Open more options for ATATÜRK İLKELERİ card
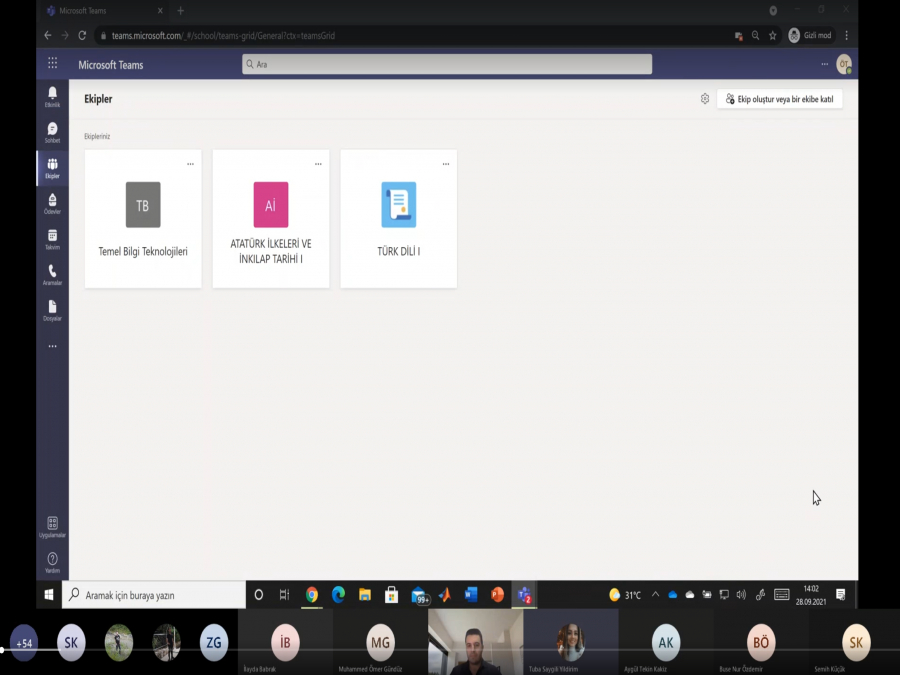 pyautogui.click(x=318, y=164)
